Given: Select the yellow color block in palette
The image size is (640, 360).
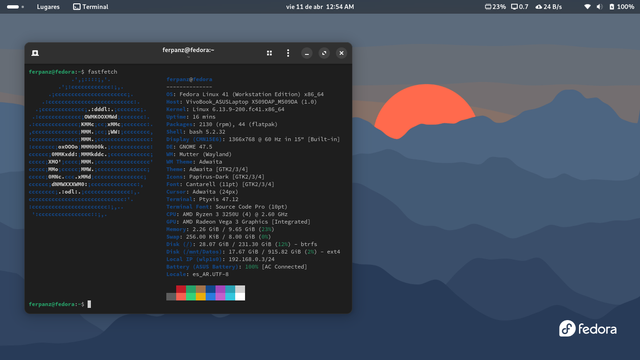Looking at the screenshot, I should pyautogui.click(x=200, y=297).
